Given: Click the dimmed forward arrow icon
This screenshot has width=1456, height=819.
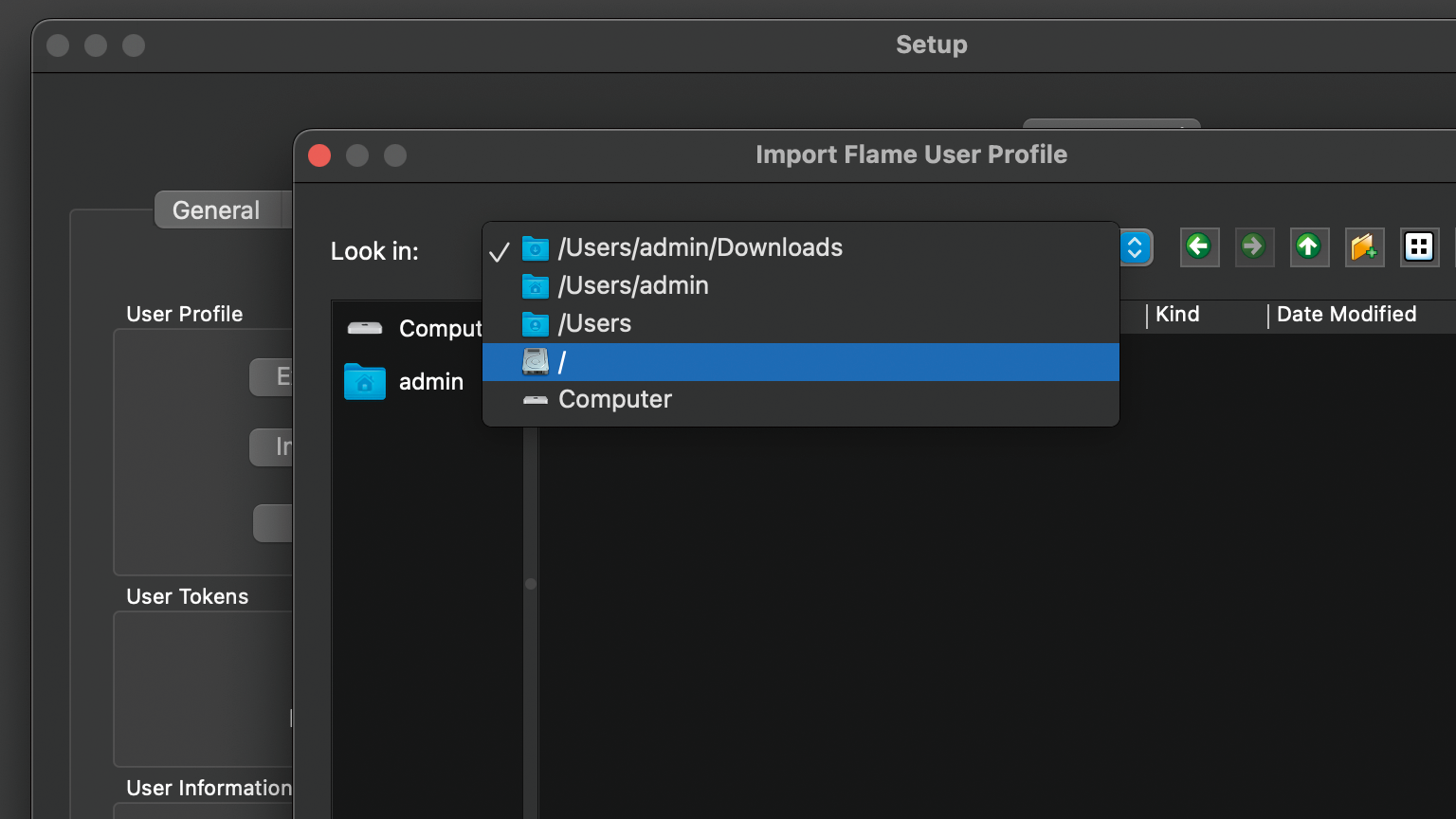Looking at the screenshot, I should [1254, 247].
